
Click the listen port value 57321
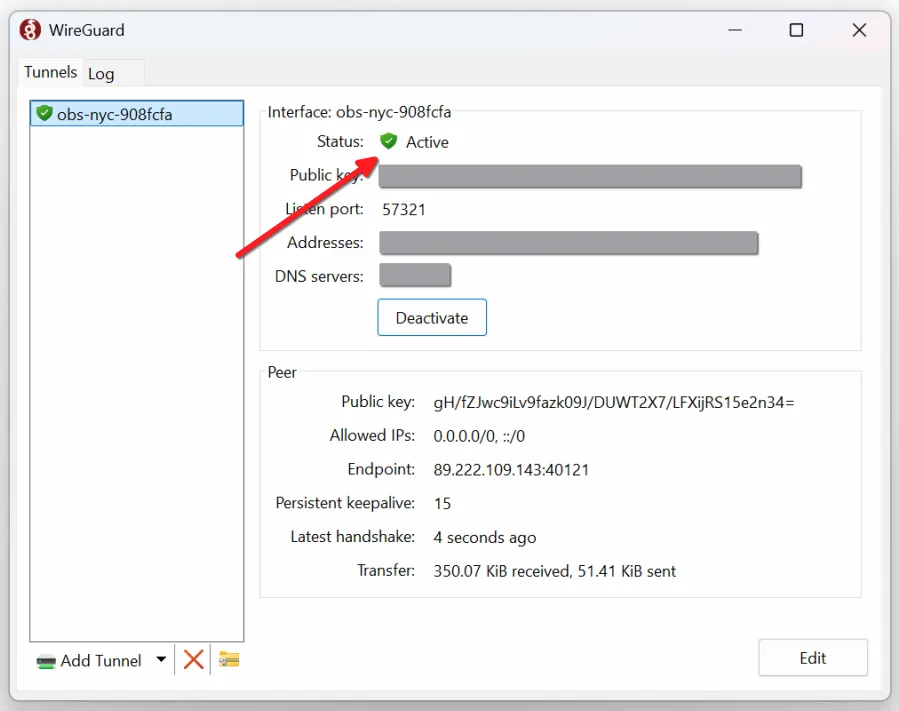pyautogui.click(x=404, y=209)
